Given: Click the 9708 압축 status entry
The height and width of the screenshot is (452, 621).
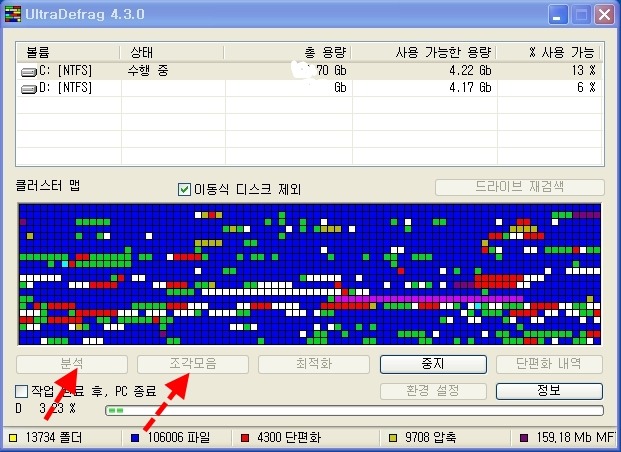Looking at the screenshot, I should click(x=431, y=438).
